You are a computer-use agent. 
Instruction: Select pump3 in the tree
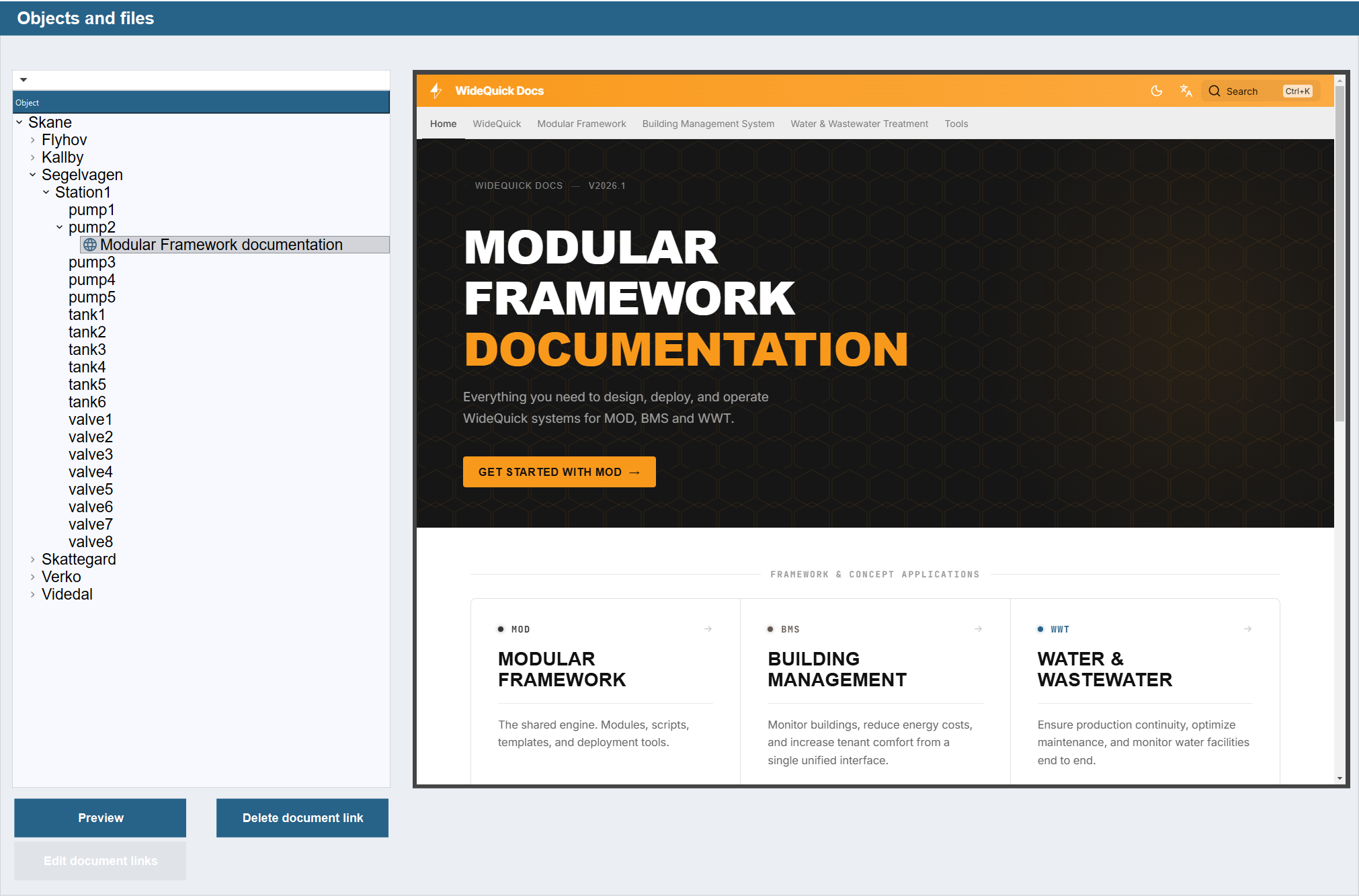[x=91, y=262]
